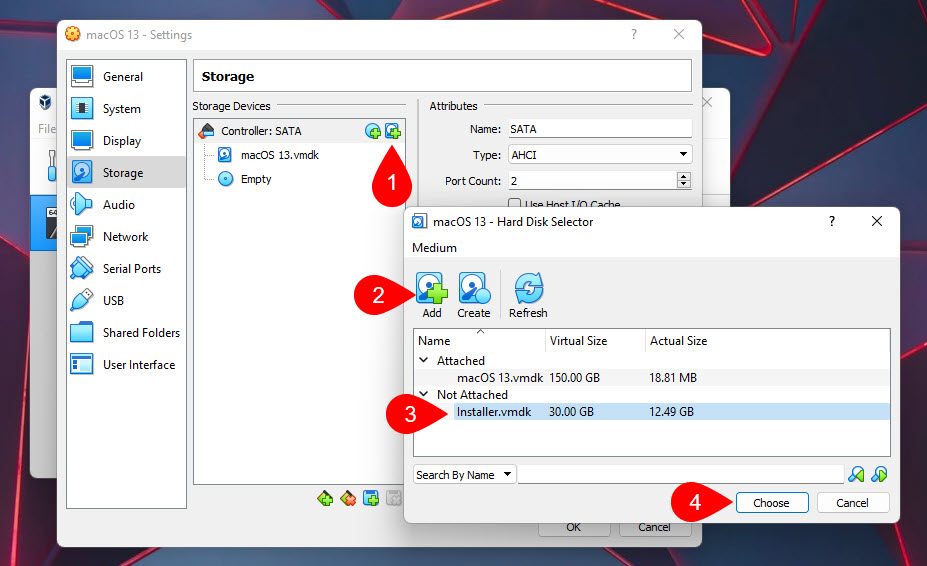Click the help question mark in the Settings title bar

click(634, 34)
